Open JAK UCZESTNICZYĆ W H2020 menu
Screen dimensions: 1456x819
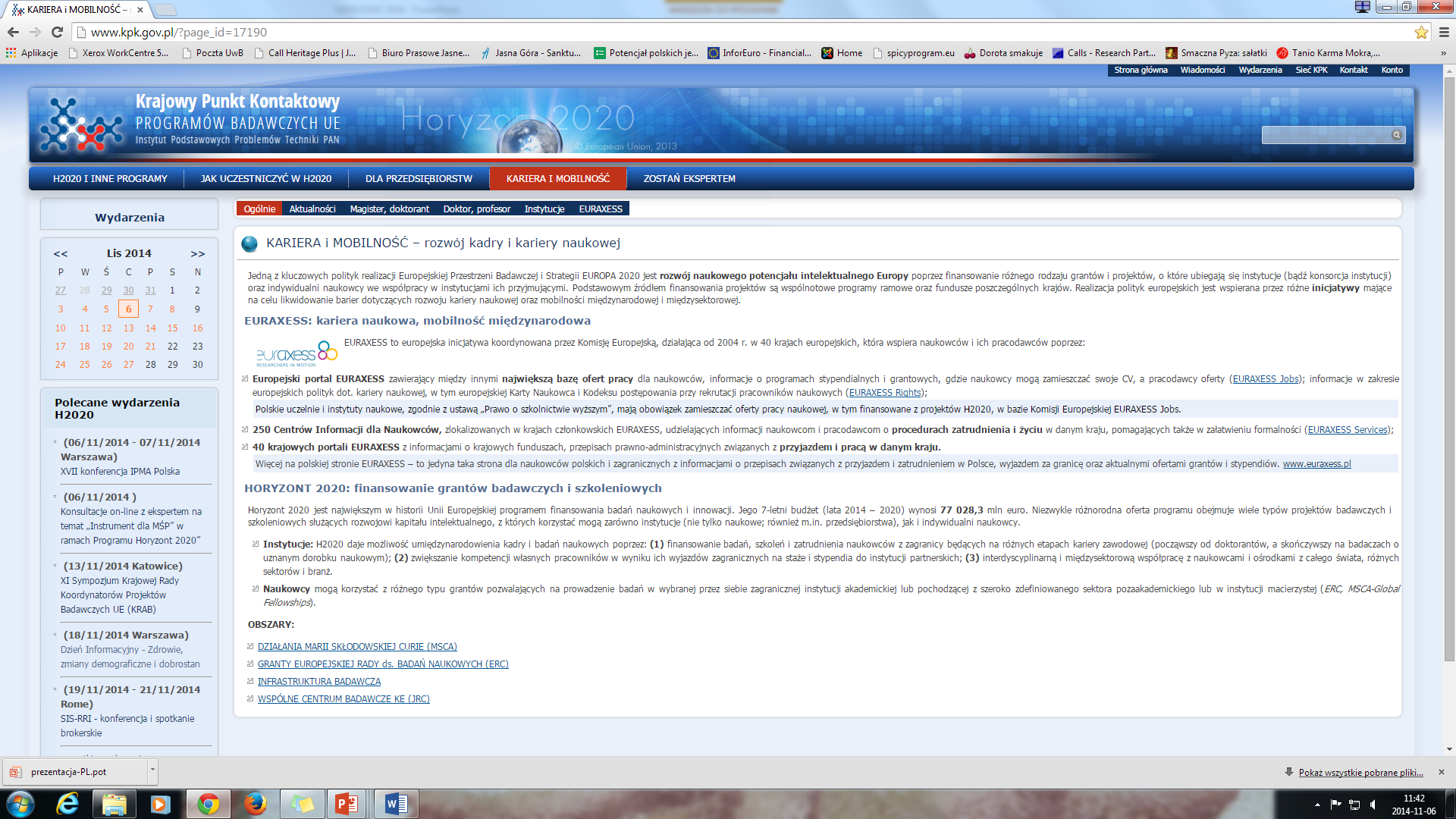tap(266, 179)
